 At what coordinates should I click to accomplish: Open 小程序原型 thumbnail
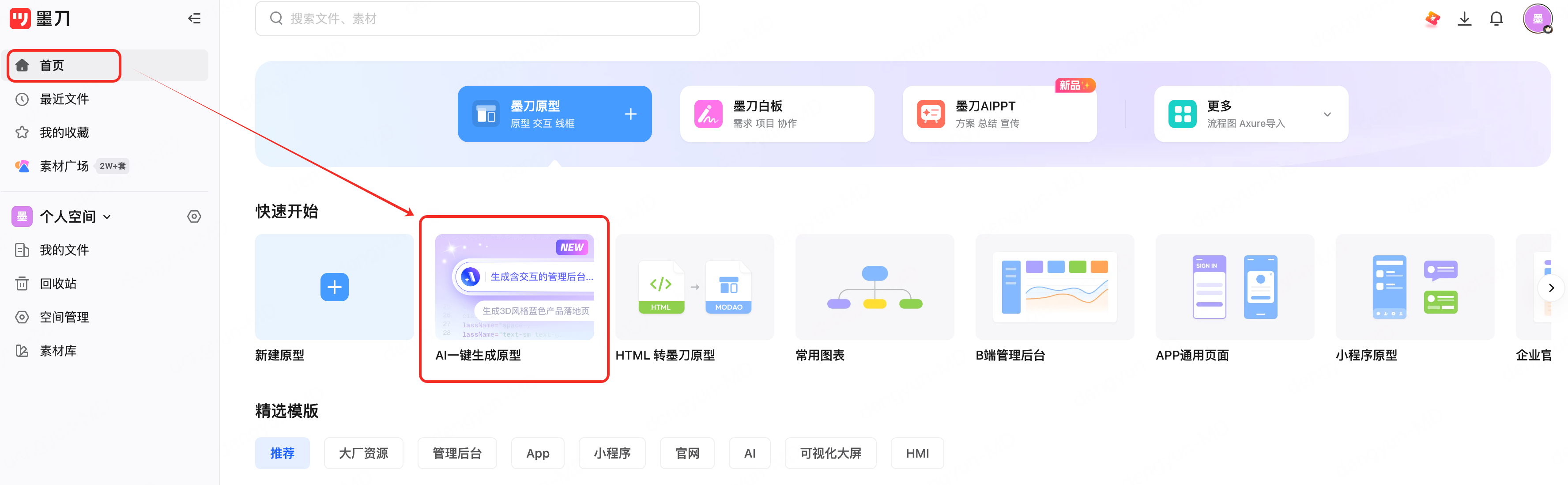[1415, 287]
